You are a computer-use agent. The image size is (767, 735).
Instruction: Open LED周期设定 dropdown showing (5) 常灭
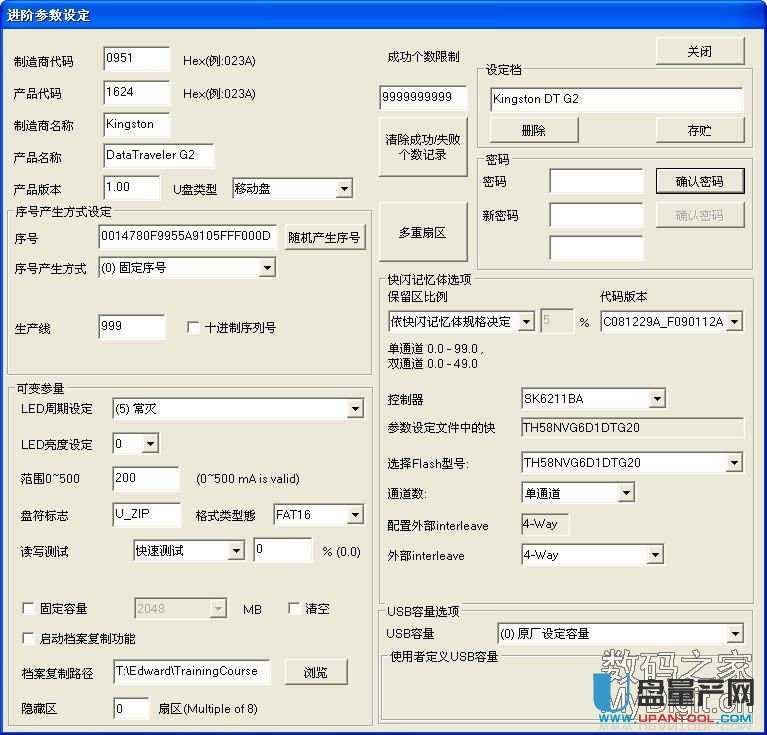tap(238, 409)
